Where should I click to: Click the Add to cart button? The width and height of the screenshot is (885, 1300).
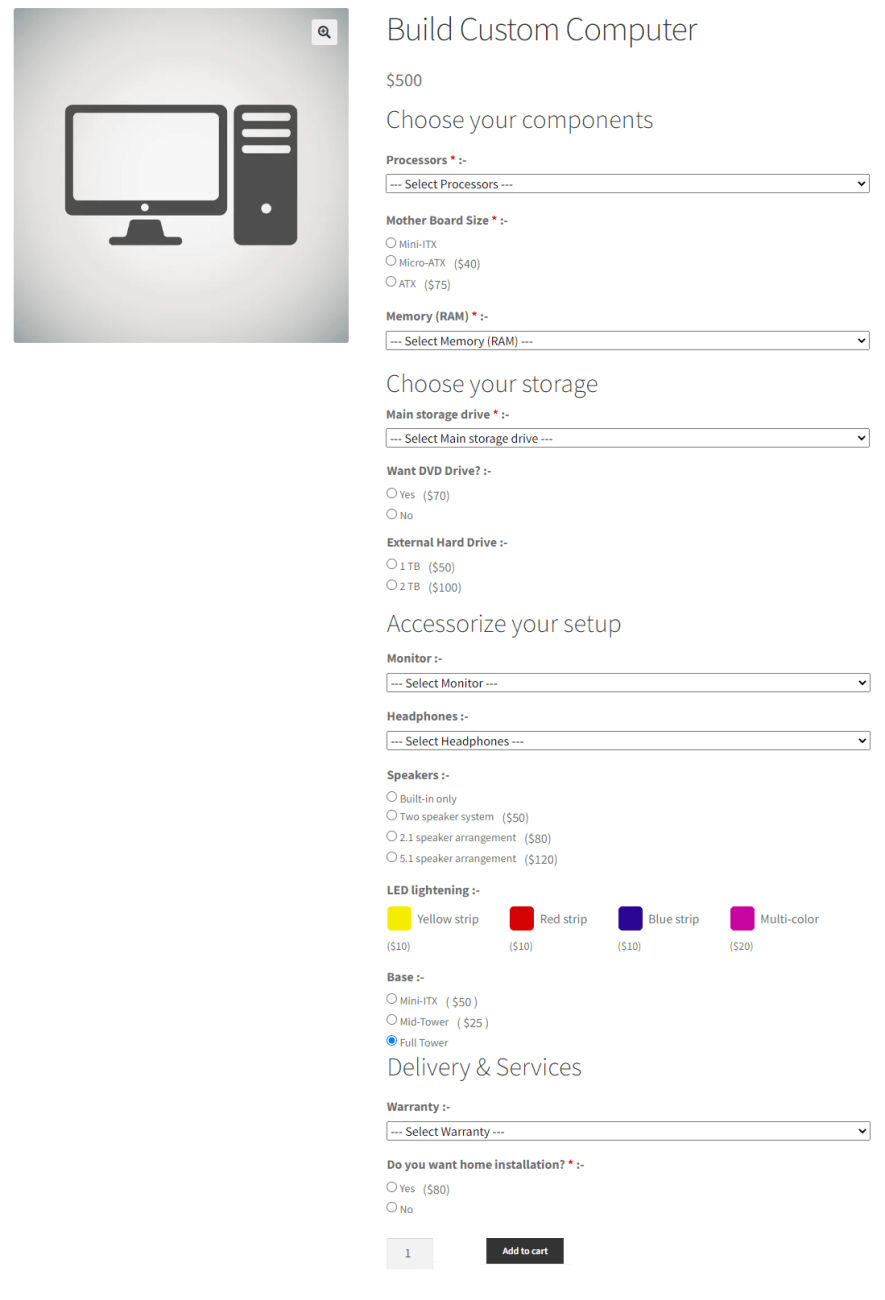[524, 1250]
